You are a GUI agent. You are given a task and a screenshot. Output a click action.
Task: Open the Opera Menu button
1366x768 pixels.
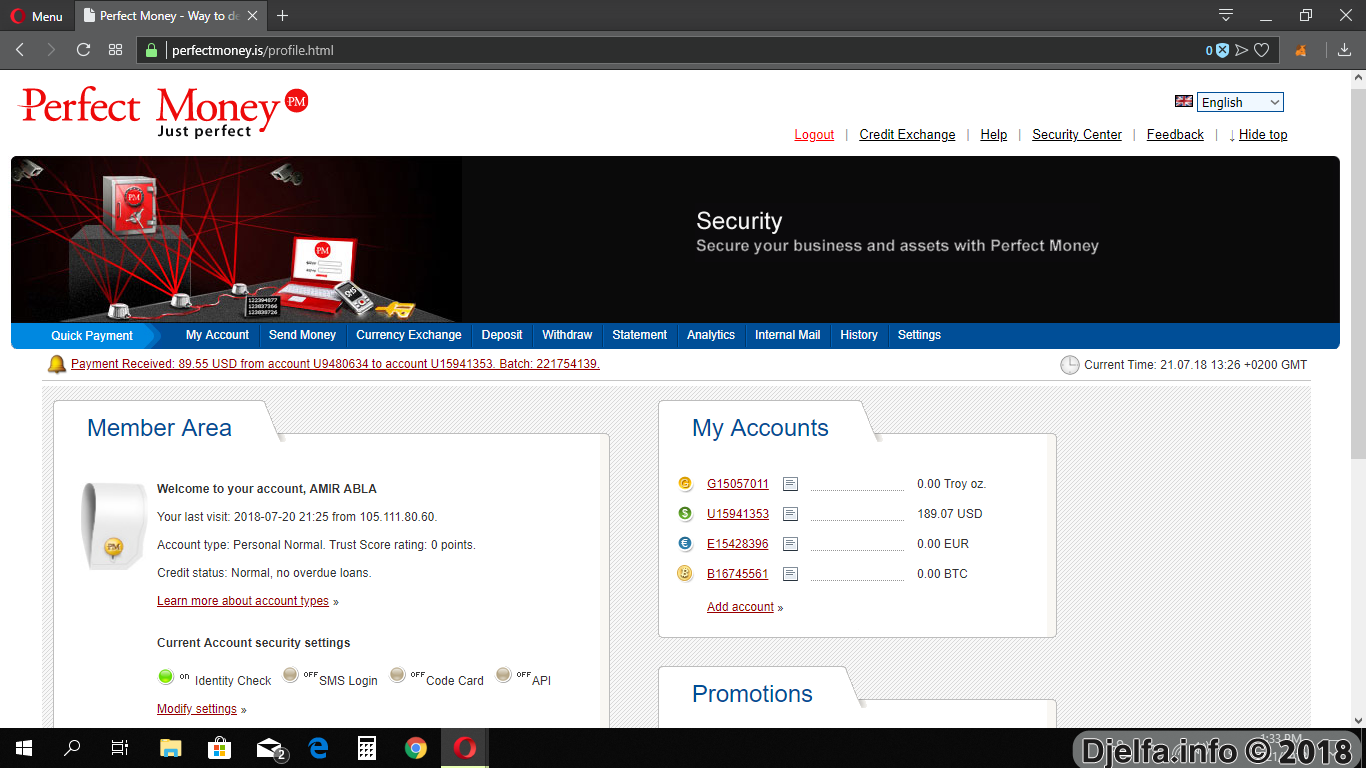pyautogui.click(x=37, y=16)
